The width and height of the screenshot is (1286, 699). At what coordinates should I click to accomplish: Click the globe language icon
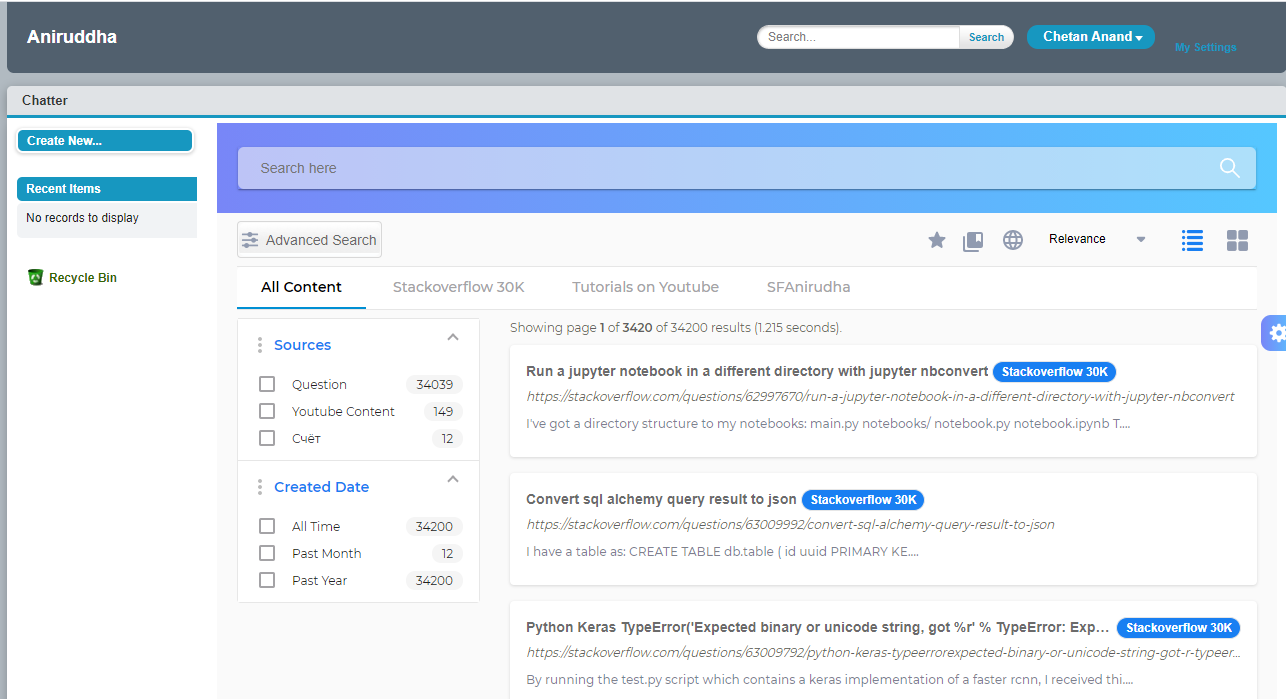[x=1013, y=240]
